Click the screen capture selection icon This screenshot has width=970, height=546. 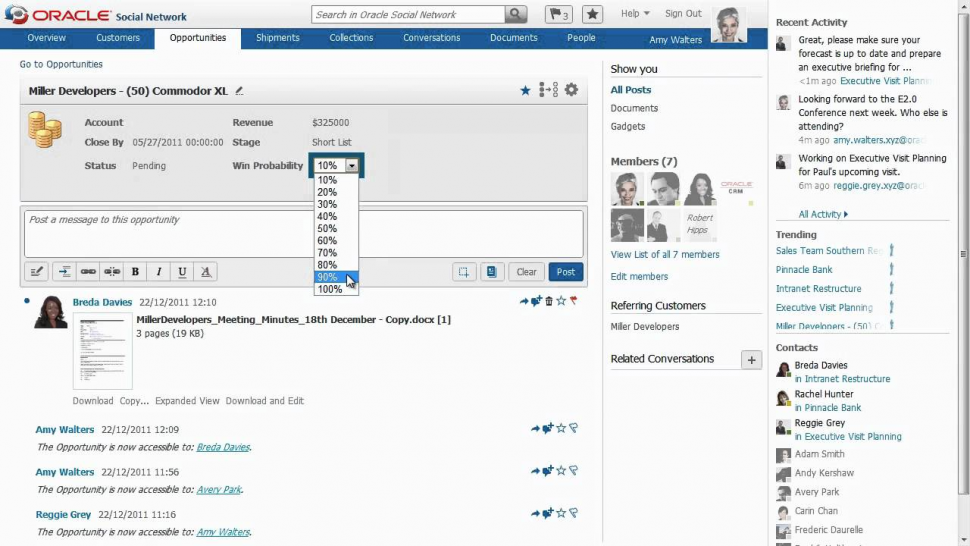[x=464, y=272]
